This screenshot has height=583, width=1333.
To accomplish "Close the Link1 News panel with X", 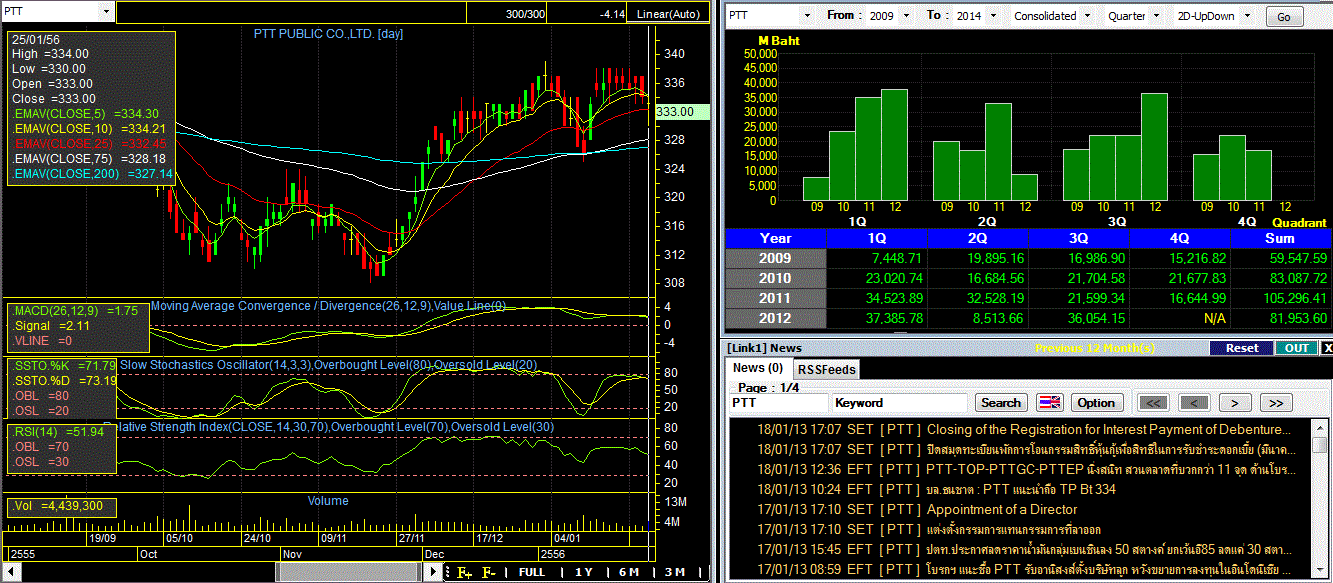I will pos(1326,348).
